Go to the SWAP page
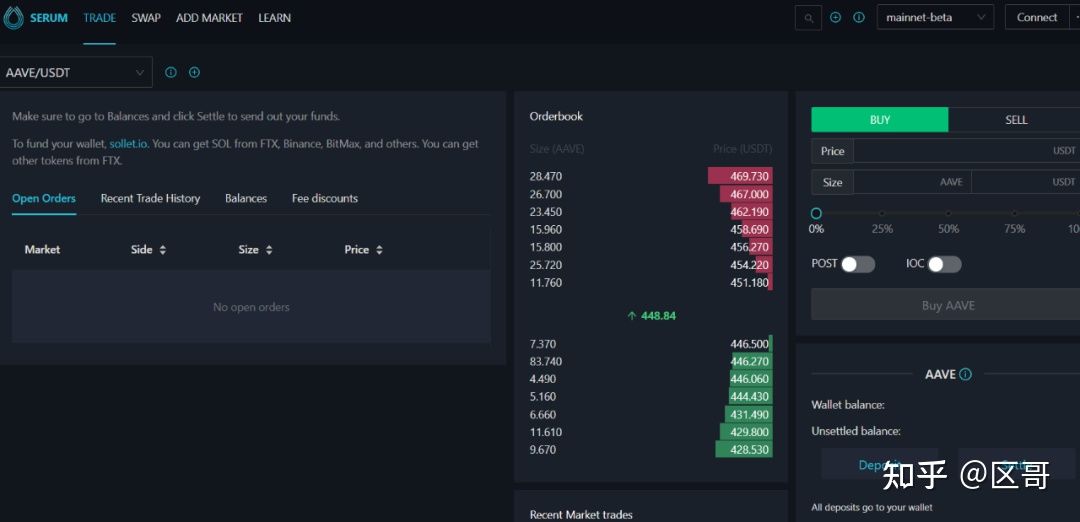This screenshot has height=522, width=1080. [x=146, y=18]
